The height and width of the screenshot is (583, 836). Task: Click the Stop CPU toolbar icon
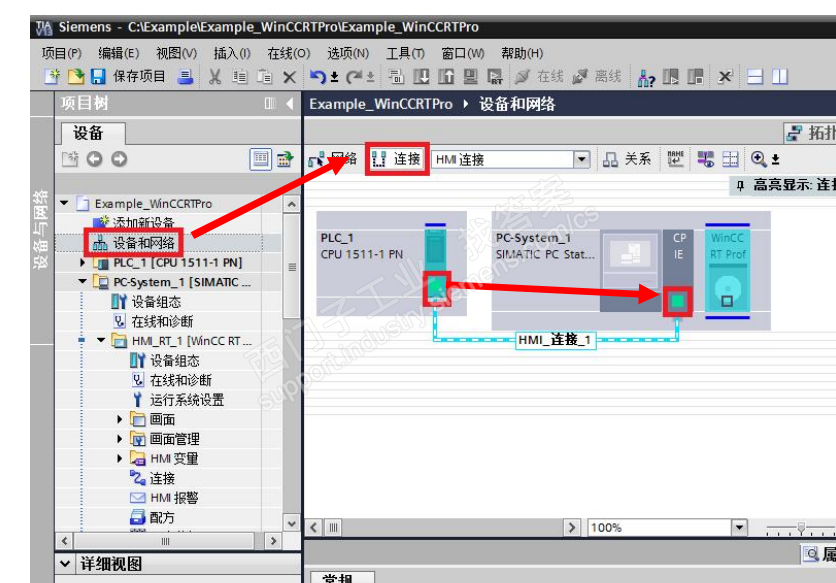coord(695,77)
